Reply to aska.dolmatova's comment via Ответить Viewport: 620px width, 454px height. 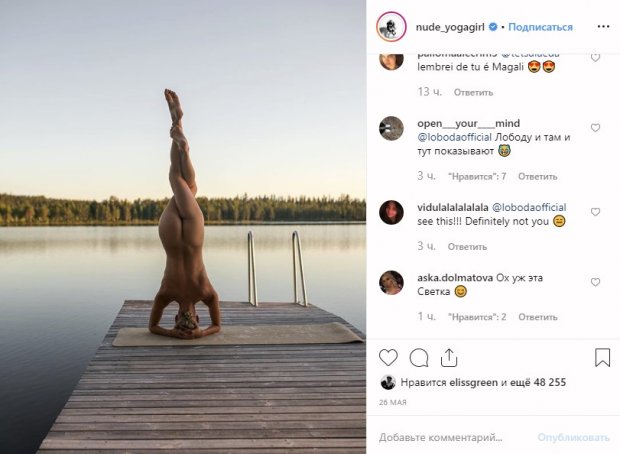pyautogui.click(x=538, y=317)
